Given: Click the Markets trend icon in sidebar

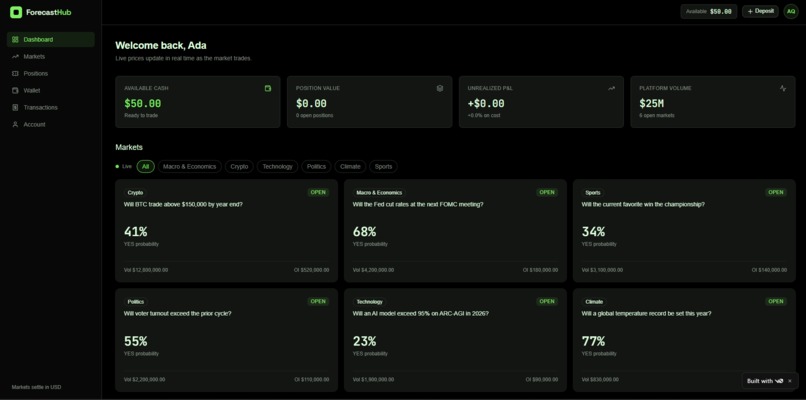Looking at the screenshot, I should click(15, 57).
